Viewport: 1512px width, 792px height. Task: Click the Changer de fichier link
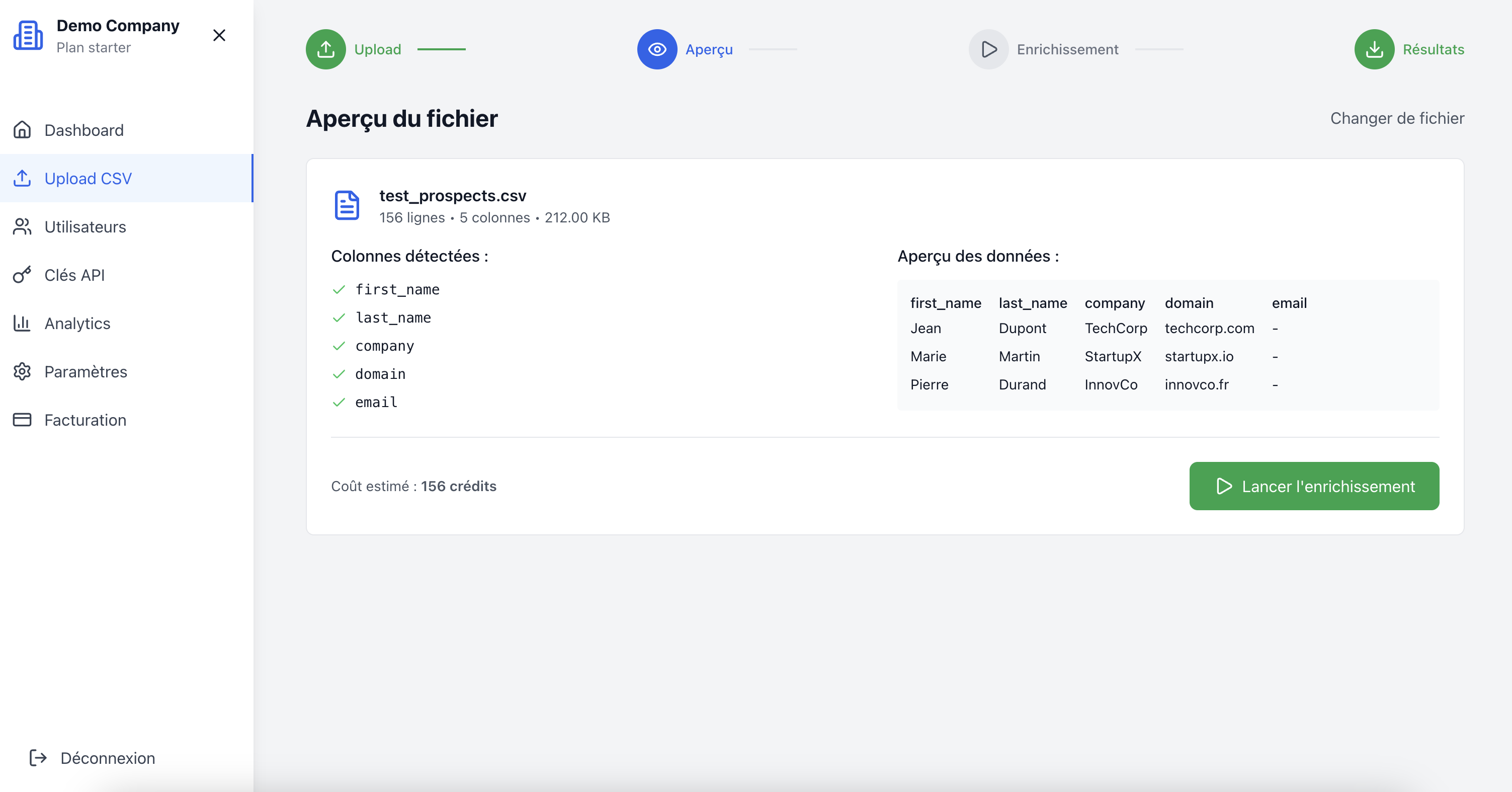pos(1397,118)
